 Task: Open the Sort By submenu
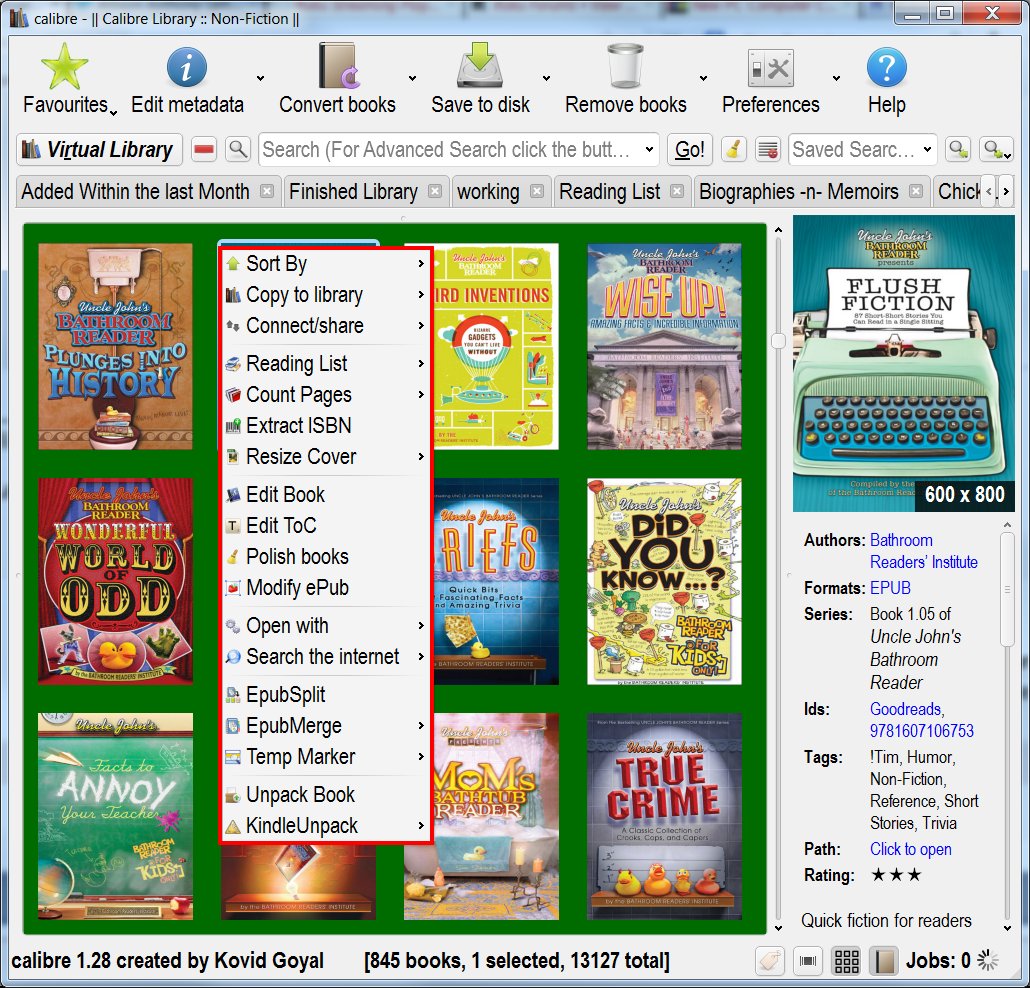pyautogui.click(x=326, y=263)
